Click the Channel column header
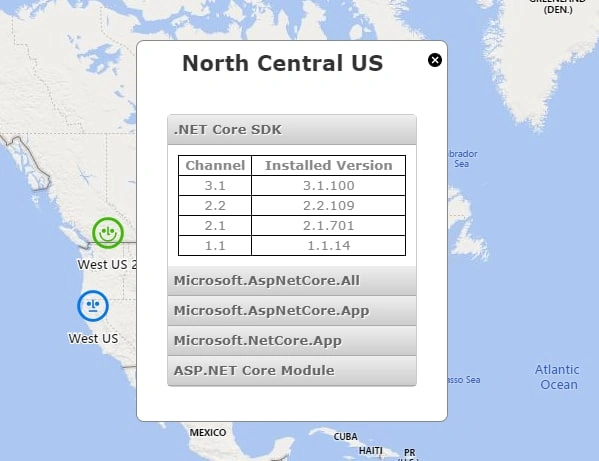 (215, 165)
